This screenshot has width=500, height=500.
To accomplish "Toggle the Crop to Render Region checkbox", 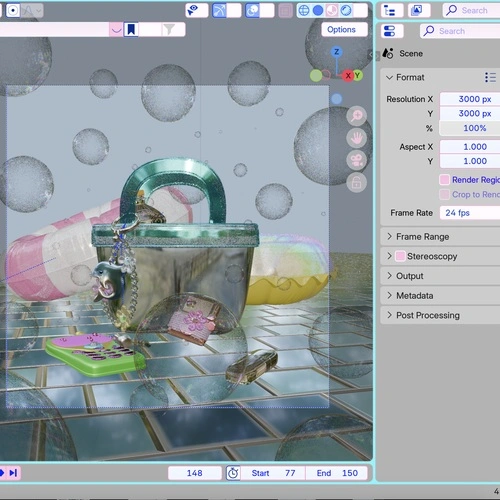I will 444,194.
